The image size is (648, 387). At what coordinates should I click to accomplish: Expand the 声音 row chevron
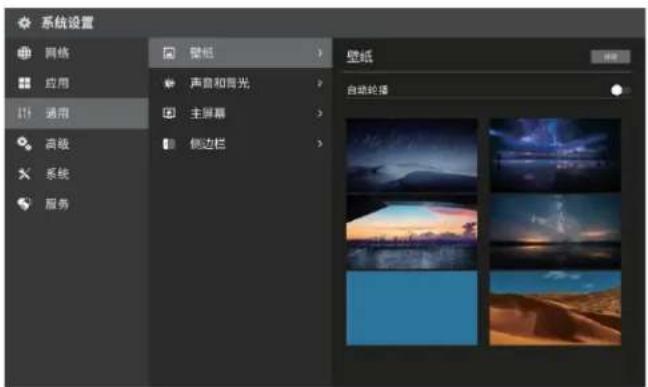coord(319,83)
